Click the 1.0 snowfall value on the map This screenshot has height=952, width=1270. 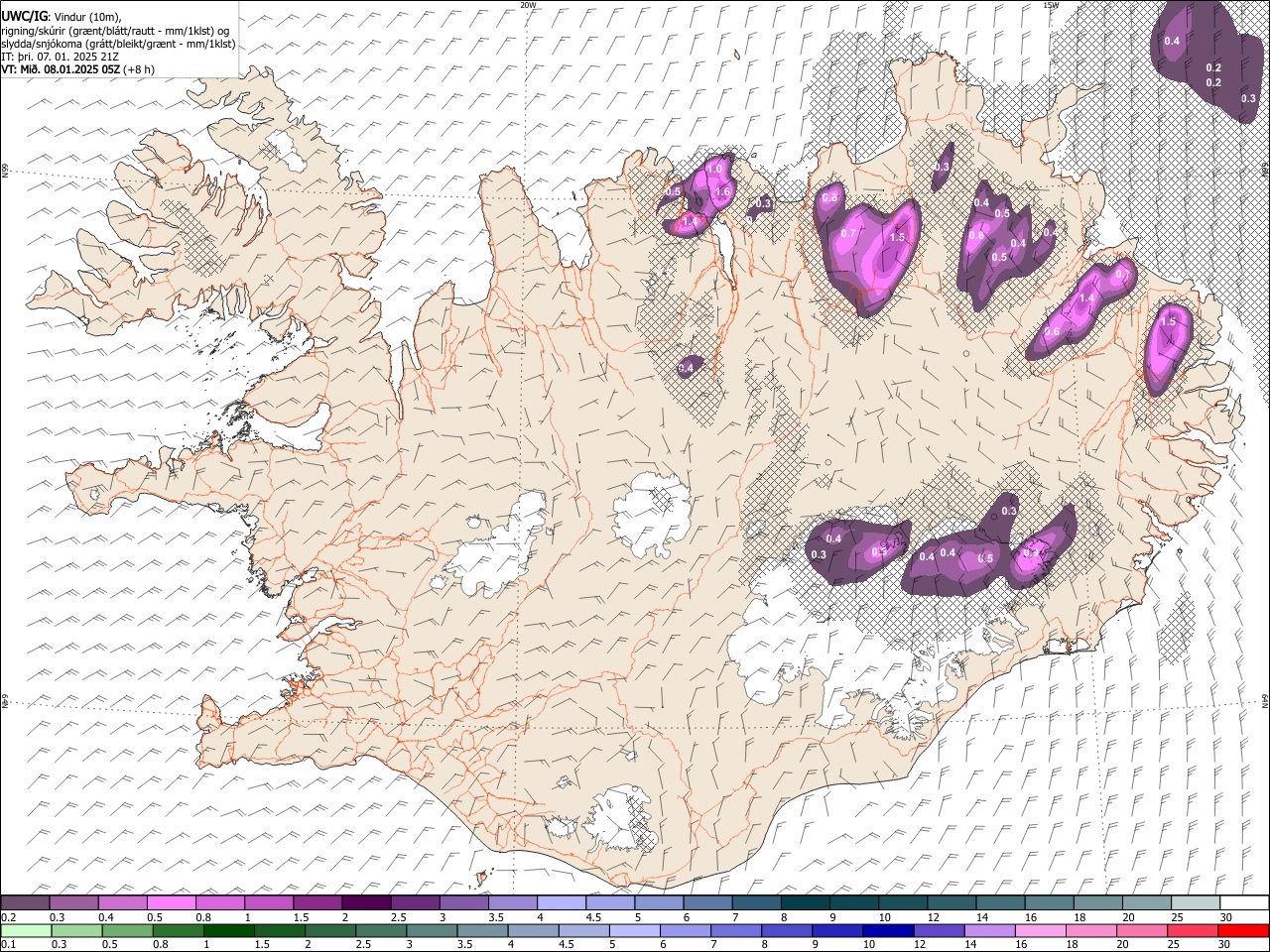click(x=713, y=171)
